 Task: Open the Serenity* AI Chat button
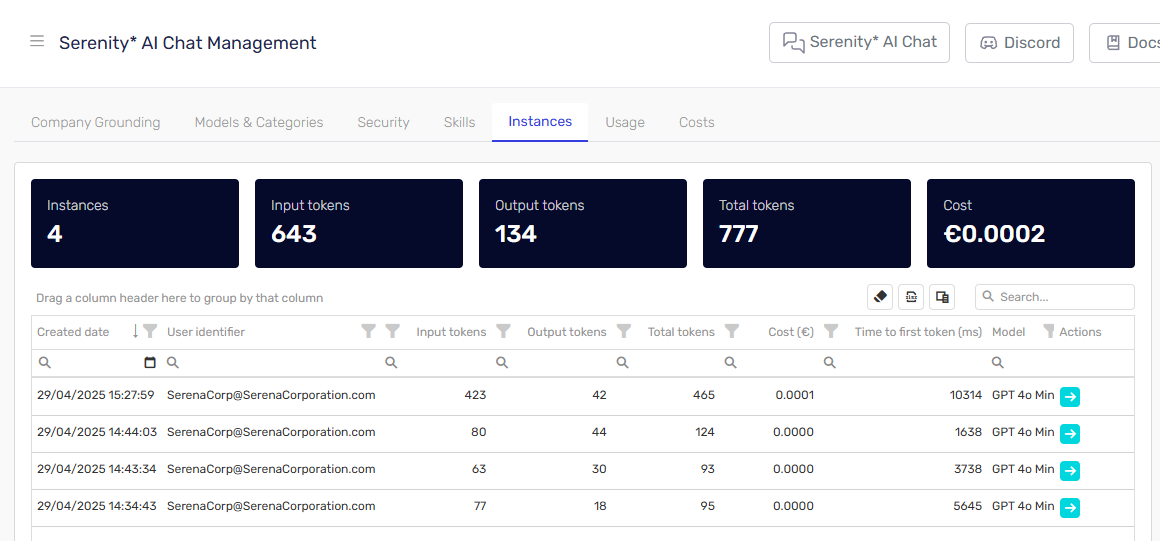tap(859, 42)
